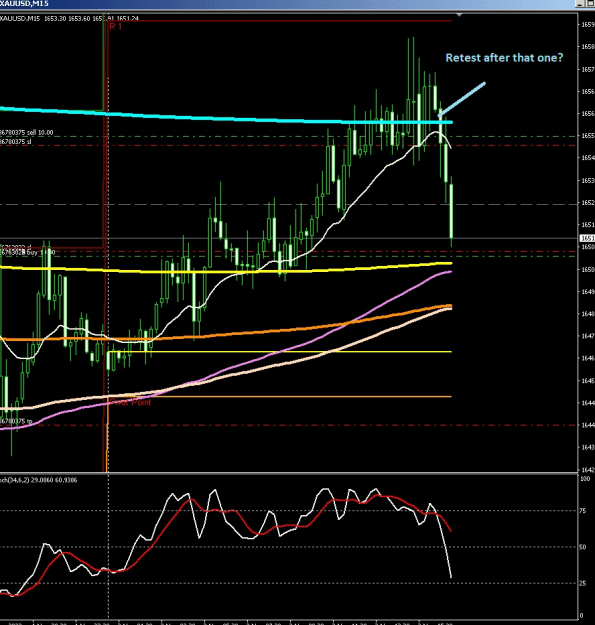Click the red Pivot Point label
The height and width of the screenshot is (625, 595).
click(x=131, y=402)
